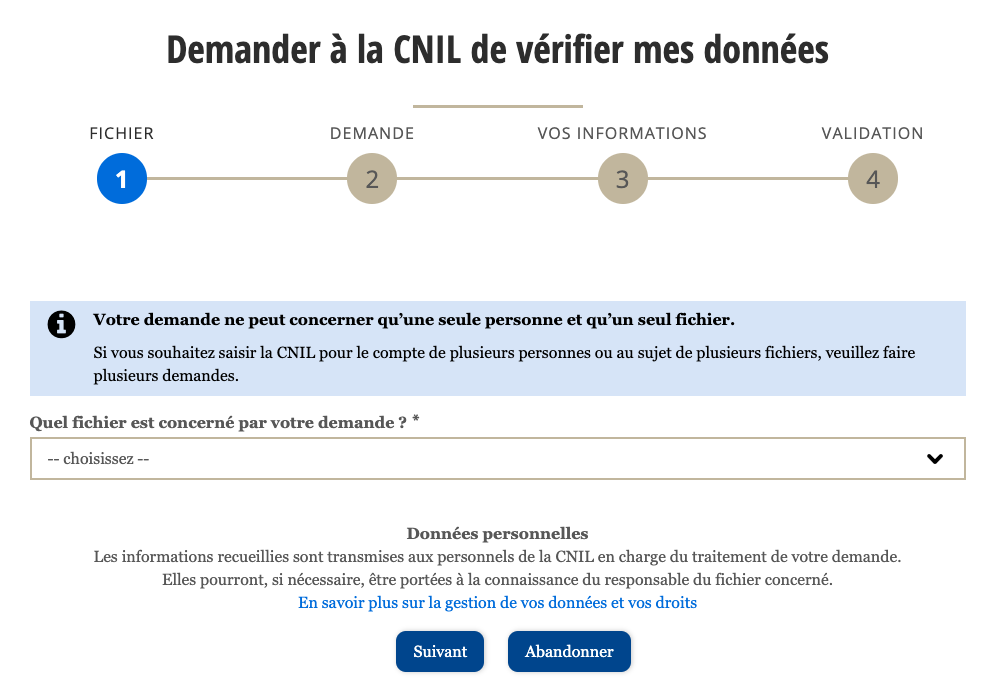The image size is (981, 689).
Task: Click the step 2 circle
Action: (372, 179)
